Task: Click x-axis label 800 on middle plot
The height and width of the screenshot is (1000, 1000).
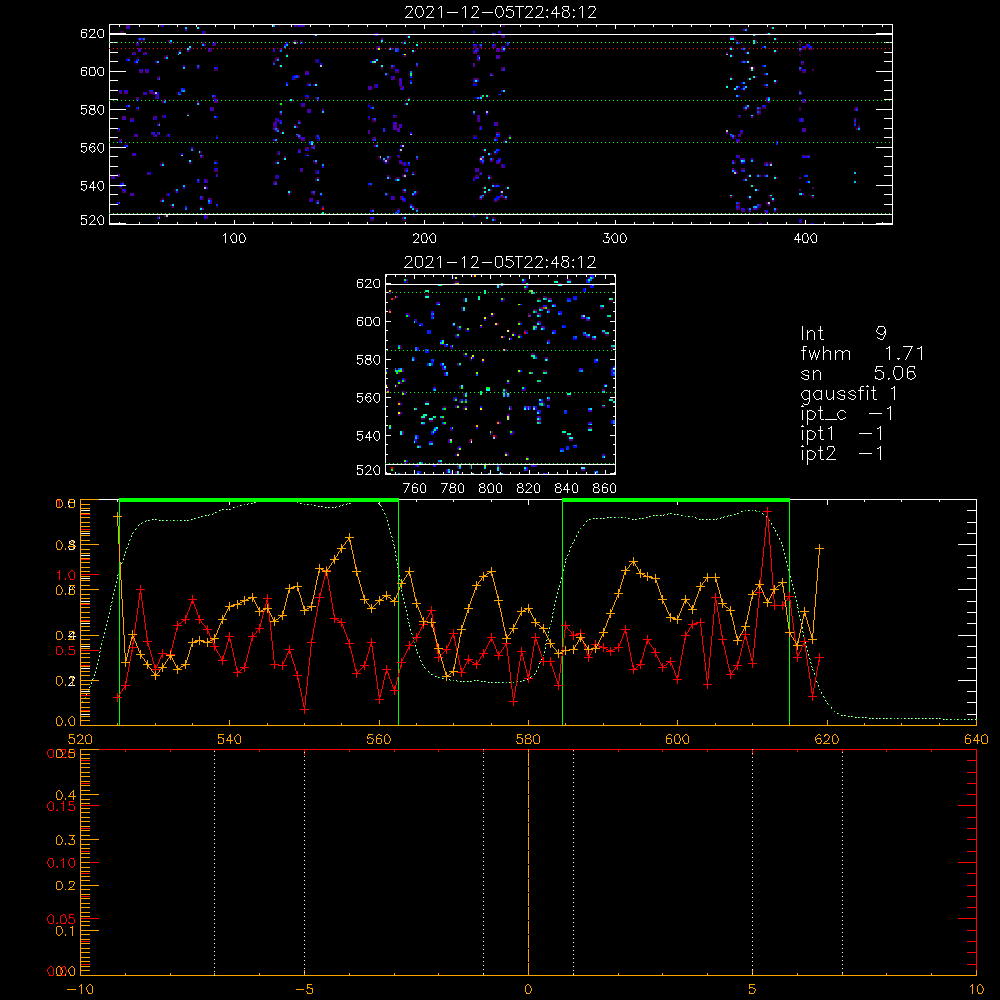Action: tap(490, 489)
